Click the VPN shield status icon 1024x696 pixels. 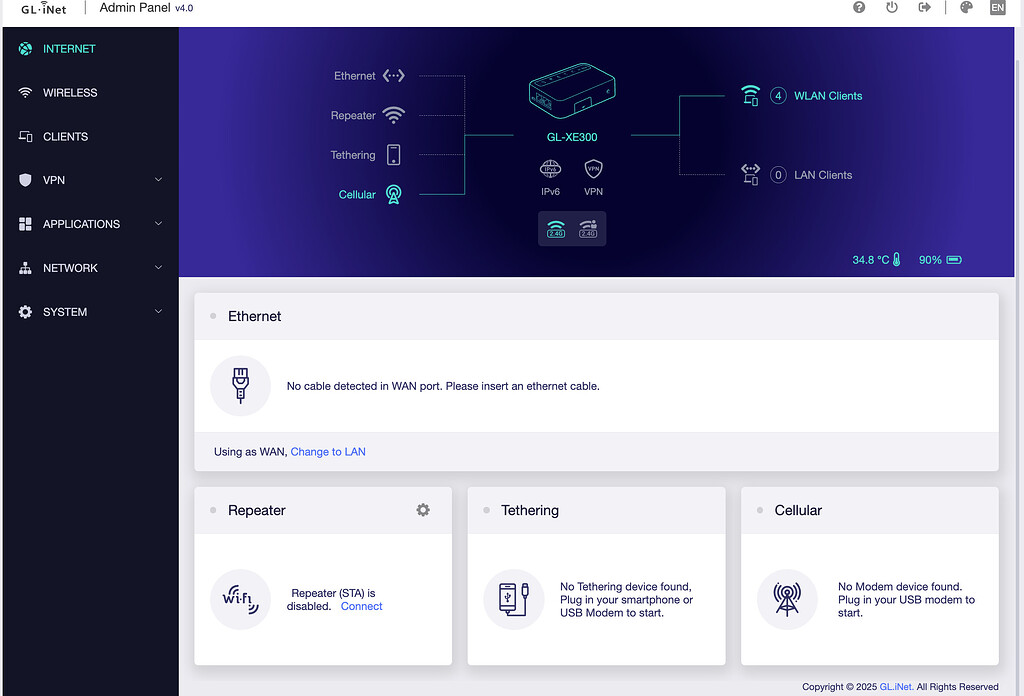593,169
